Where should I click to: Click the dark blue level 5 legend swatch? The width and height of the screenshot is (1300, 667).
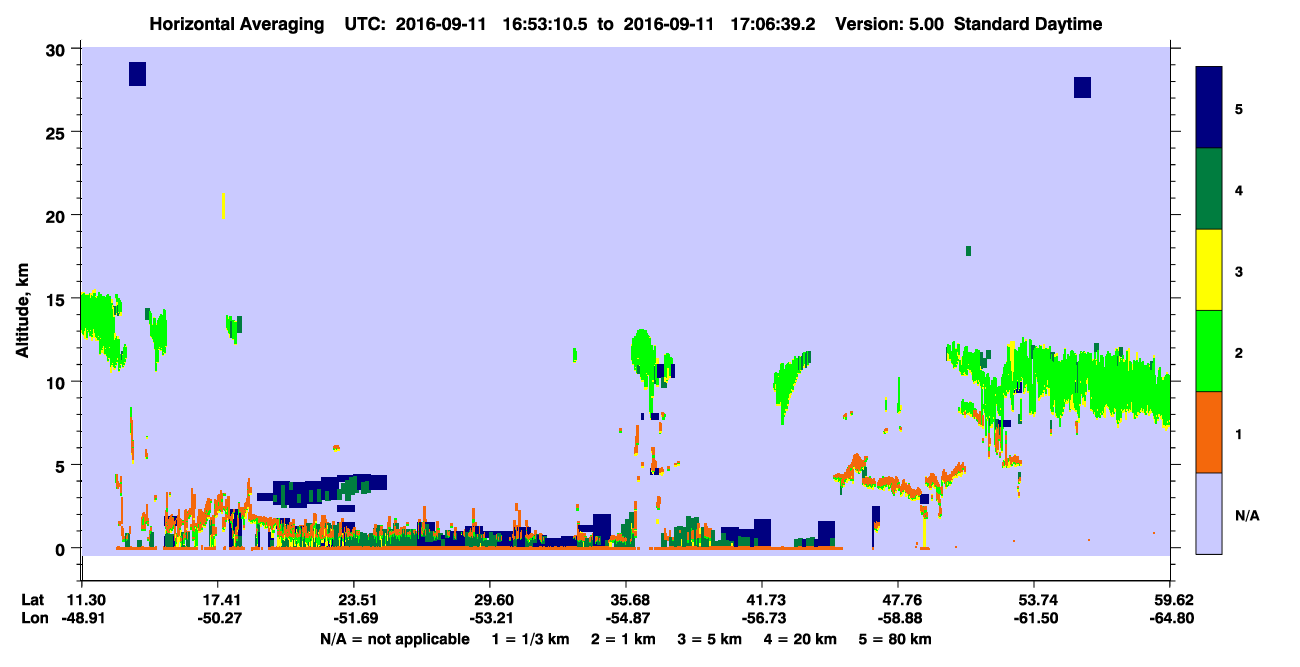pyautogui.click(x=1209, y=108)
